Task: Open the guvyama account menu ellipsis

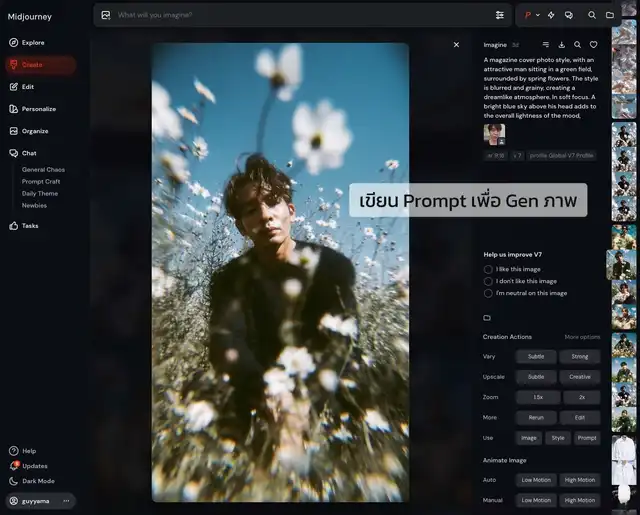Action: 66,500
